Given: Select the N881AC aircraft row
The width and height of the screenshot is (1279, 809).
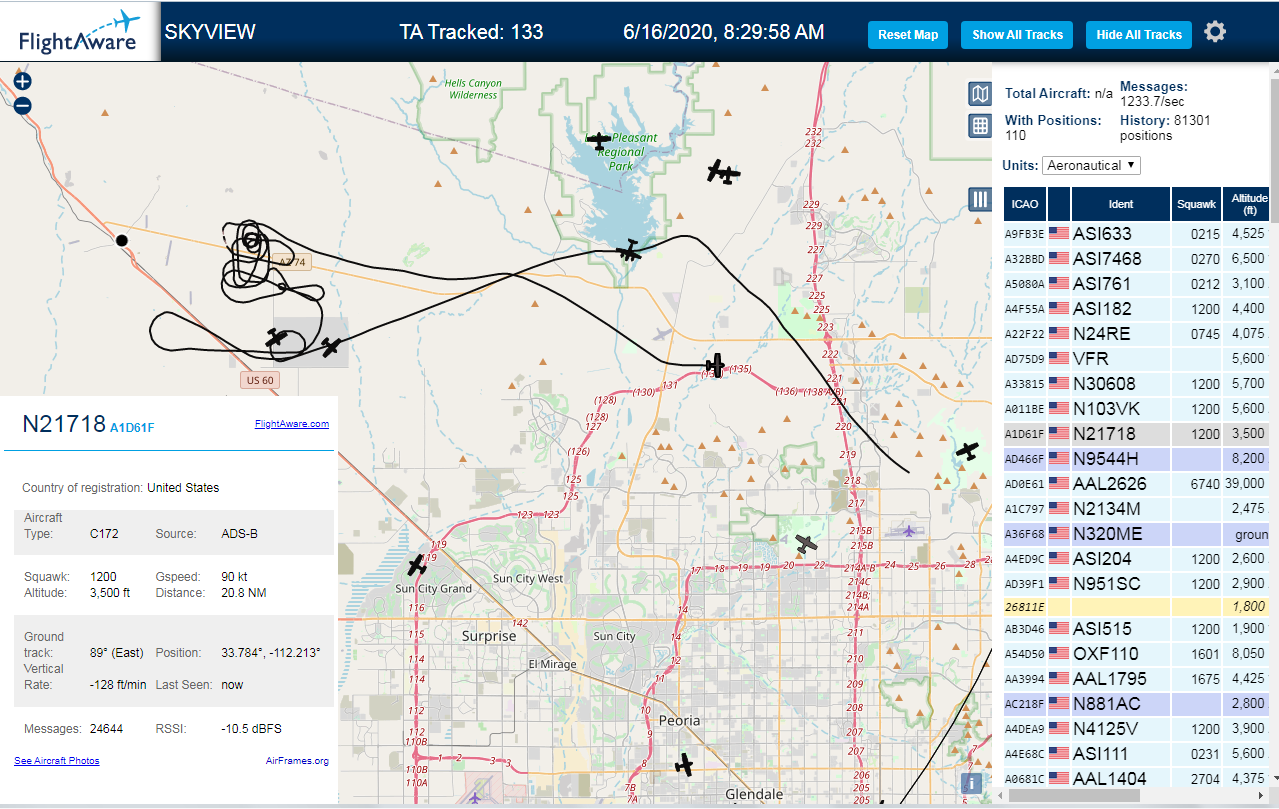Looking at the screenshot, I should (1137, 704).
